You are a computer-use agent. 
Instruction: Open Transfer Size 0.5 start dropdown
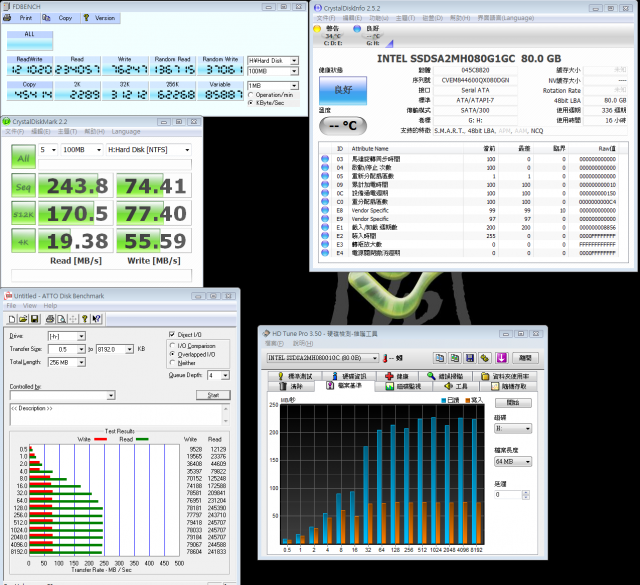coord(82,349)
